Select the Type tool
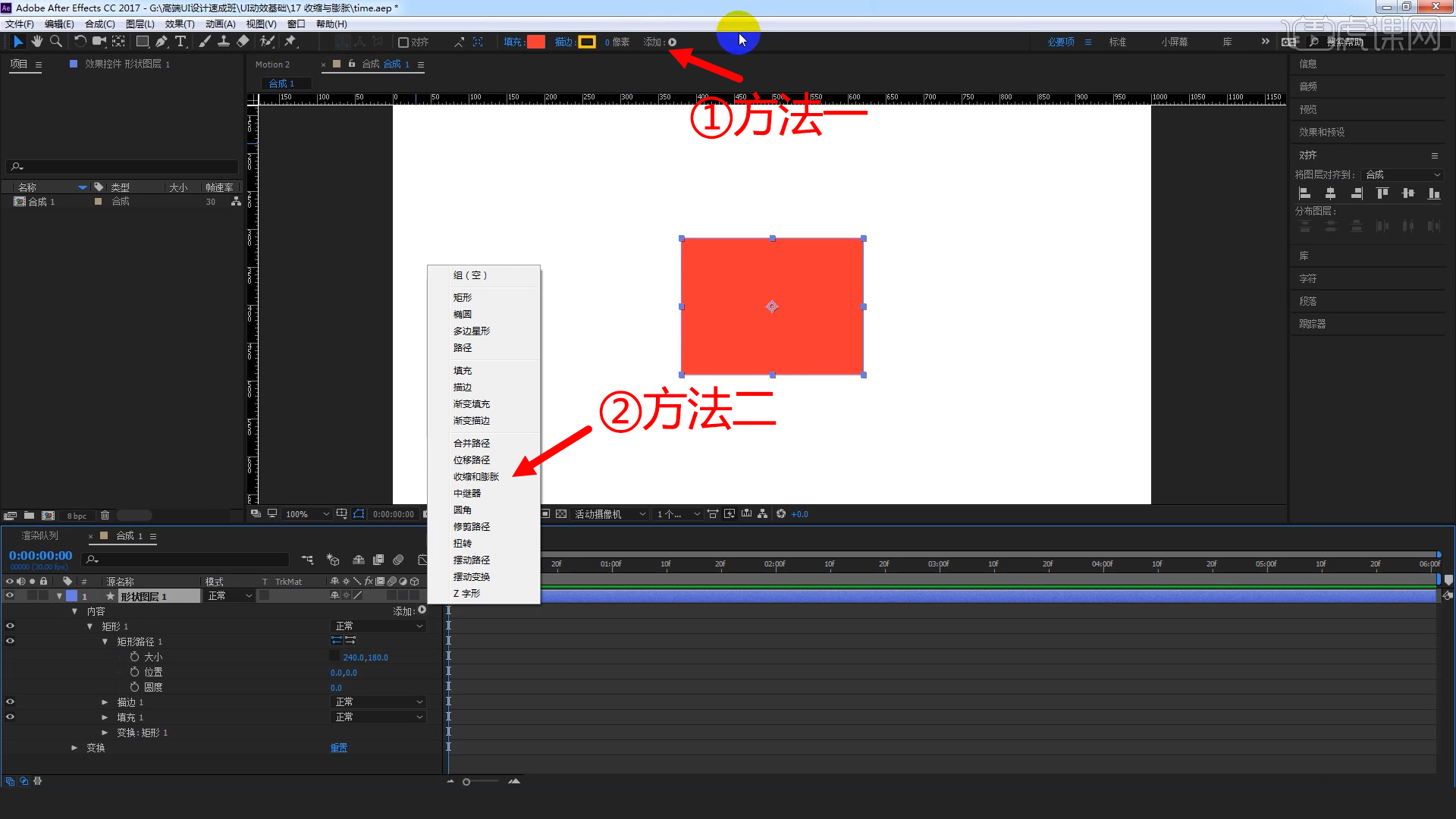This screenshot has height=819, width=1456. click(x=180, y=42)
